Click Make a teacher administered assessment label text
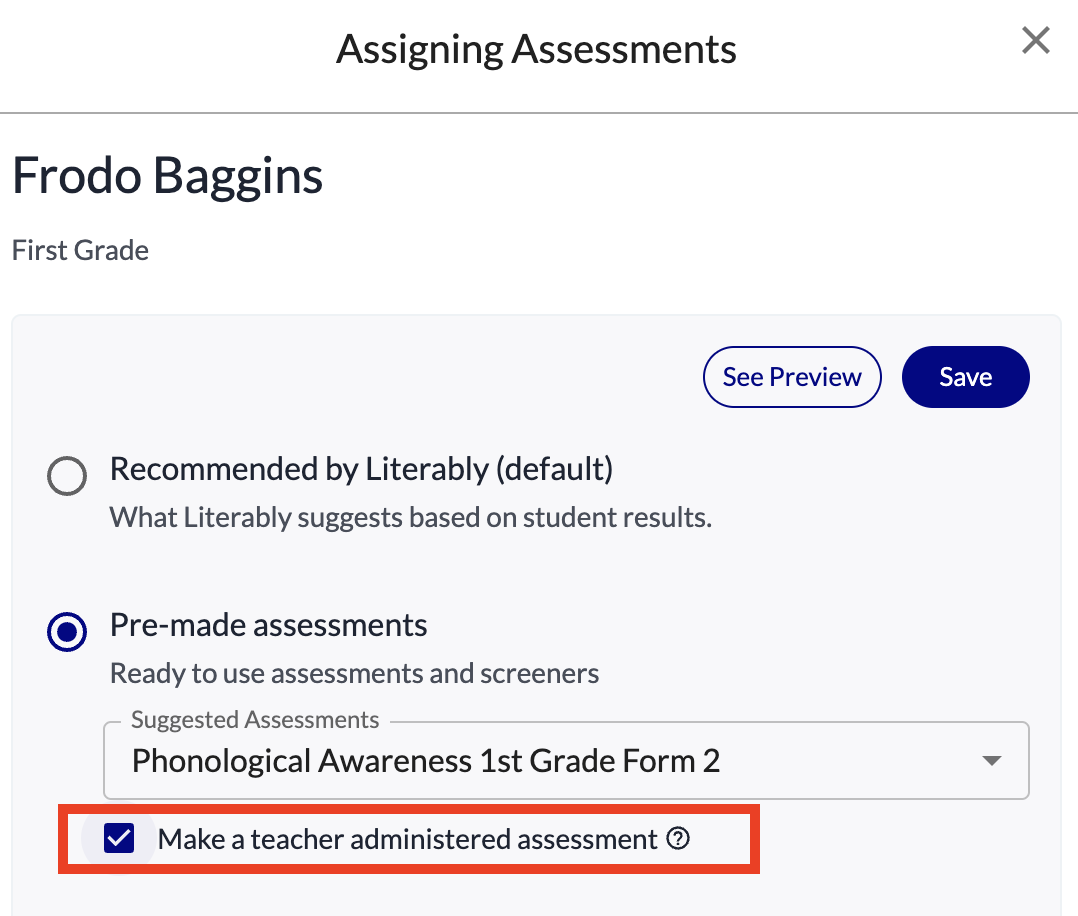The image size is (1078, 916). 408,840
